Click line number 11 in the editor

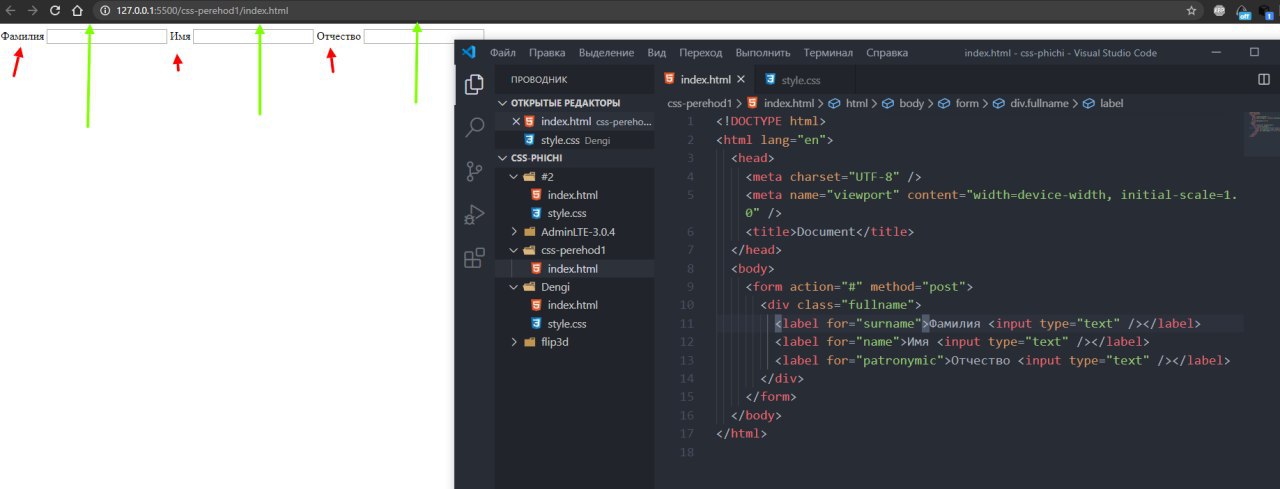686,324
